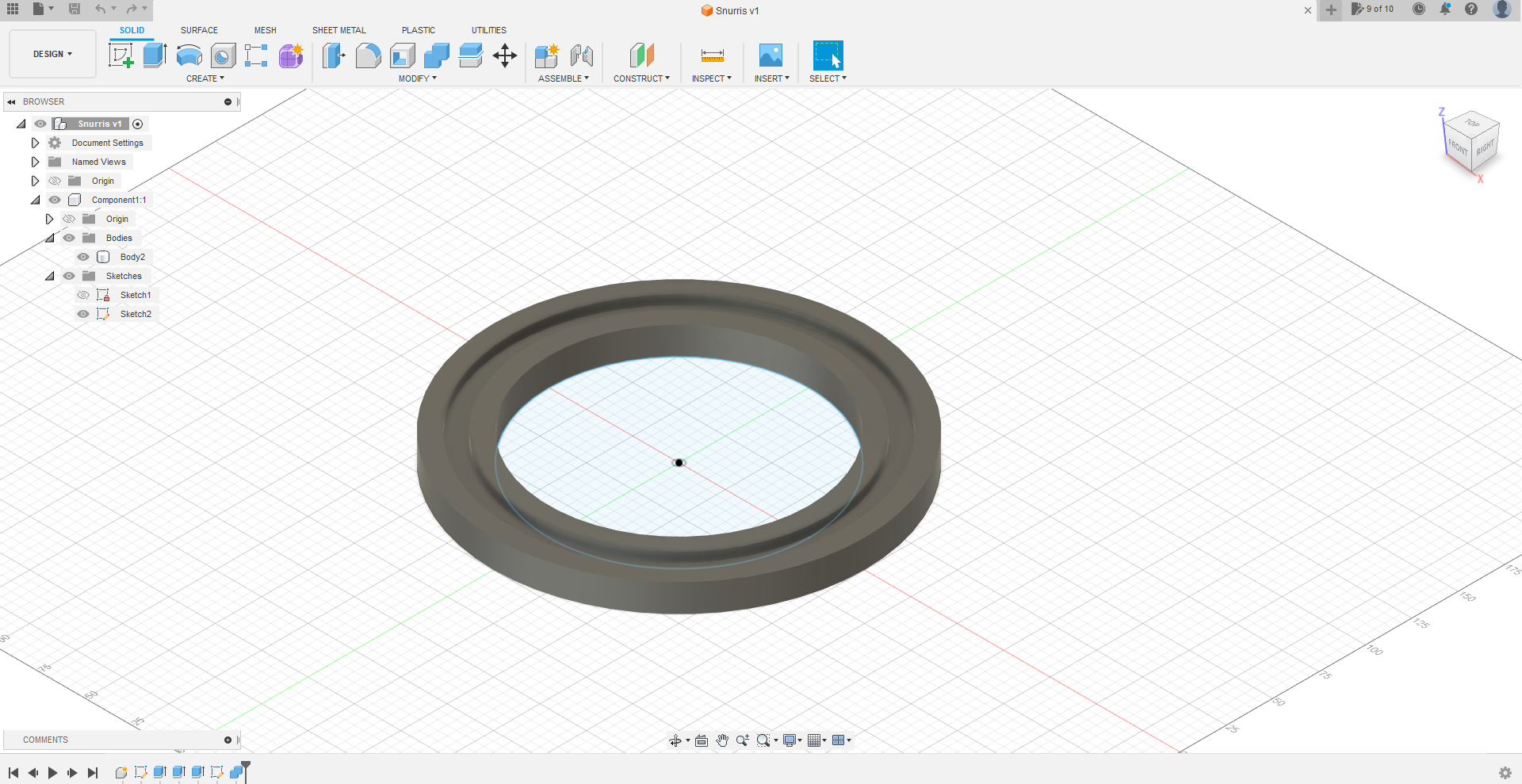
Task: Activate Snurris v1 via radio button
Action: (138, 124)
